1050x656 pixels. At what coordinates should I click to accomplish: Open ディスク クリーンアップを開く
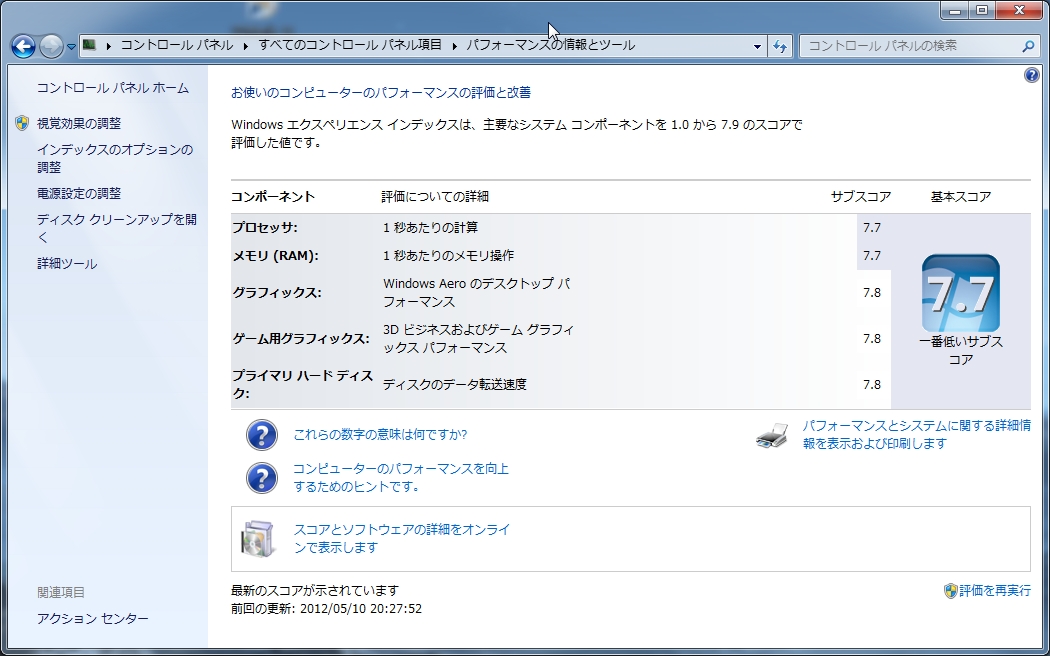(x=117, y=228)
